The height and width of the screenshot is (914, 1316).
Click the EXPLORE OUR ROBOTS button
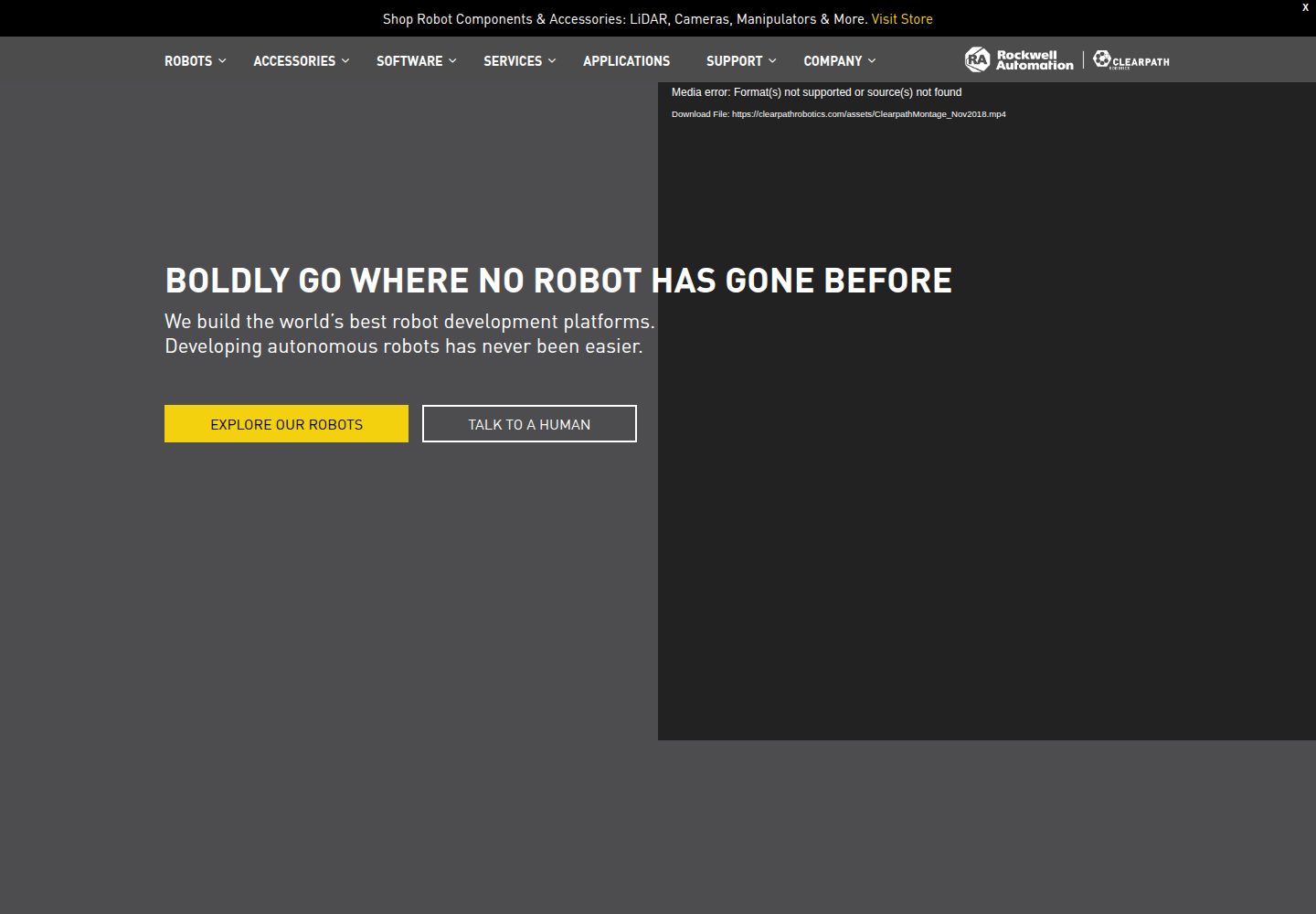[286, 424]
